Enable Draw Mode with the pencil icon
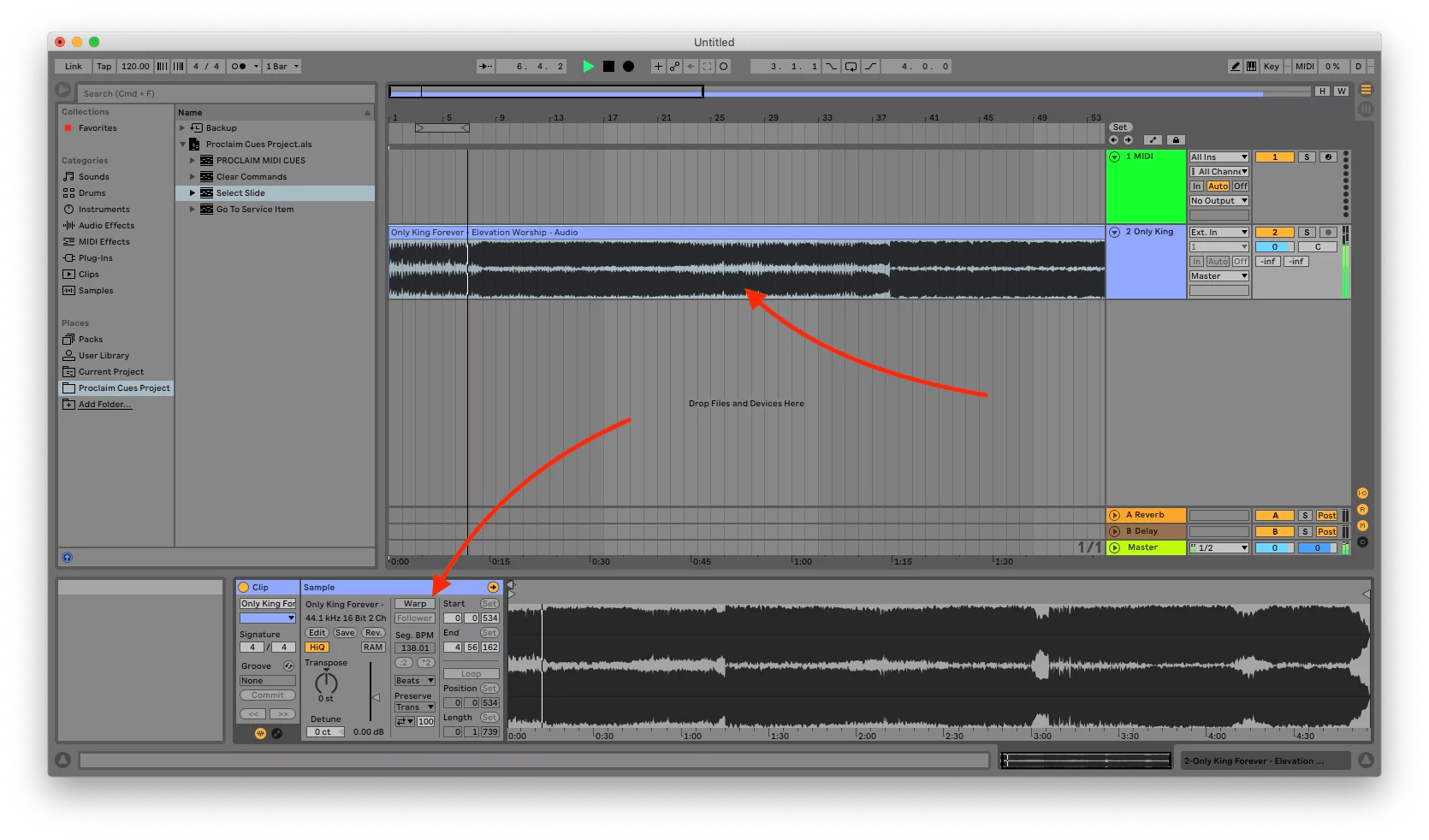 click(x=1235, y=66)
